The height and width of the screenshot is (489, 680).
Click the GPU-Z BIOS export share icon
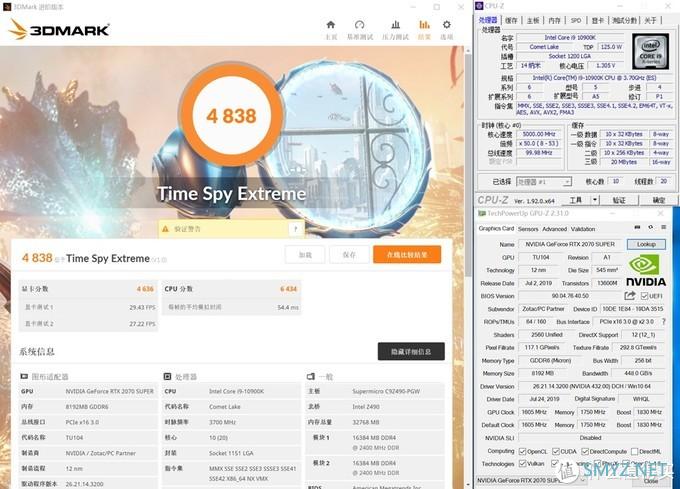pos(630,296)
